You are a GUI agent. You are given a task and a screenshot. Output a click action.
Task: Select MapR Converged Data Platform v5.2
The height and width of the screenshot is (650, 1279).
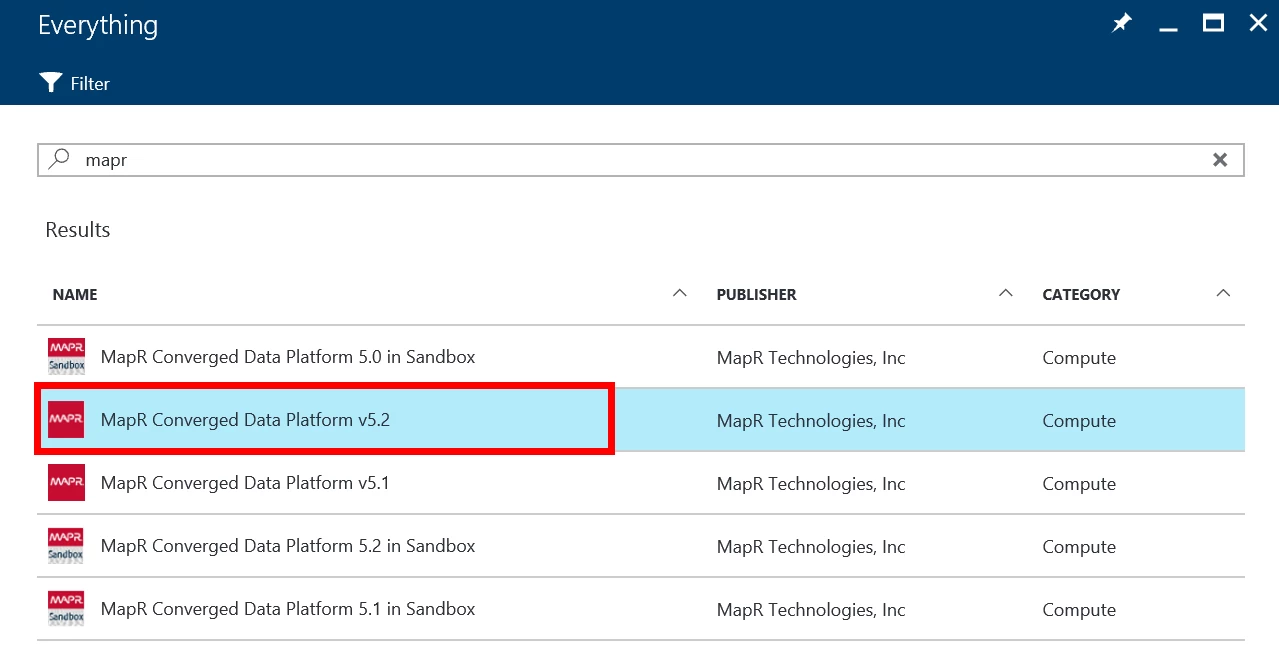(x=245, y=420)
